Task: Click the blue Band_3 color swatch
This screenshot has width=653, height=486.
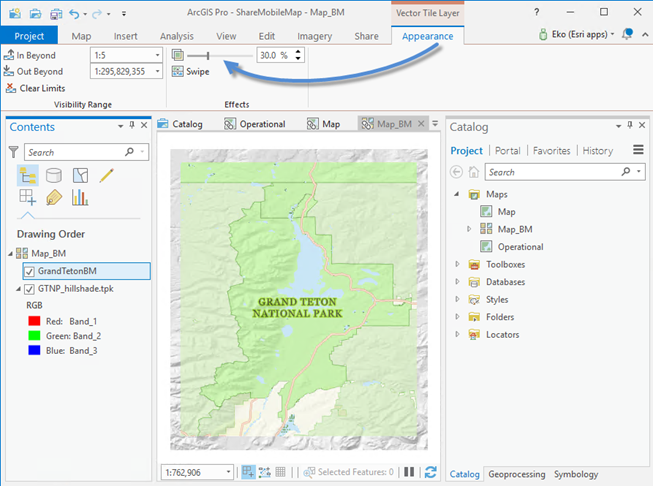Action: [x=34, y=350]
